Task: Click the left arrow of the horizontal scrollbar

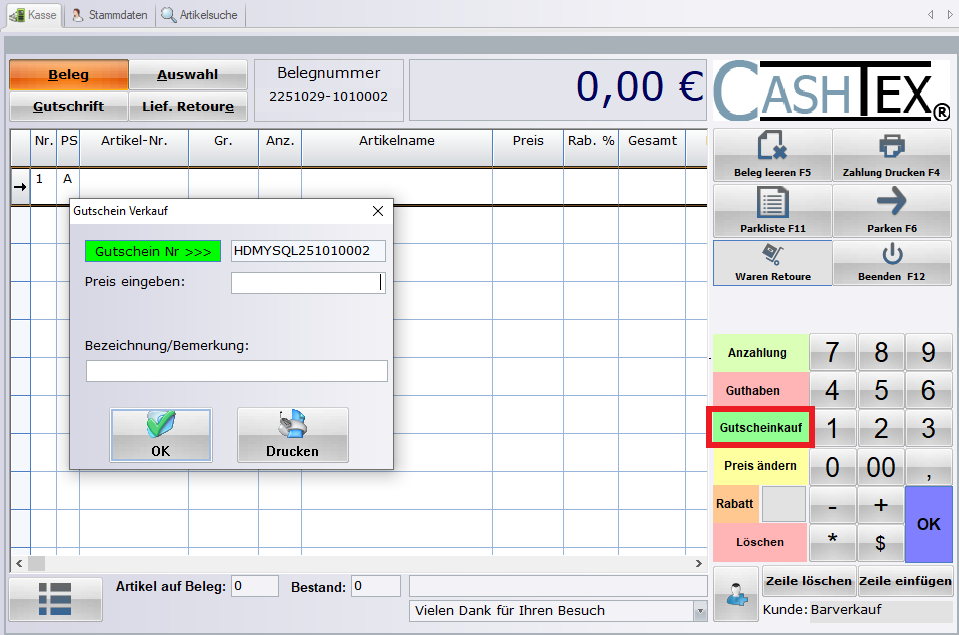Action: click(x=17, y=563)
